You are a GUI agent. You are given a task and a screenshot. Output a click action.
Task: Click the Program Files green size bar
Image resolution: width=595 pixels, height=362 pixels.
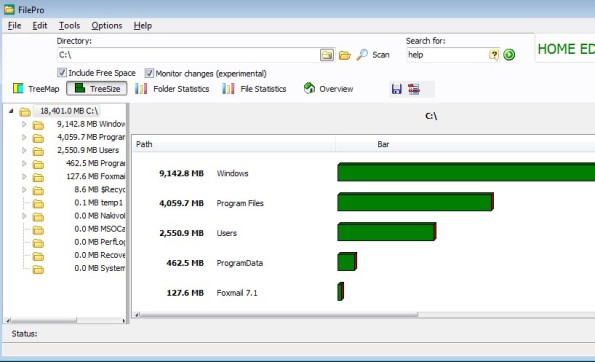(x=416, y=201)
